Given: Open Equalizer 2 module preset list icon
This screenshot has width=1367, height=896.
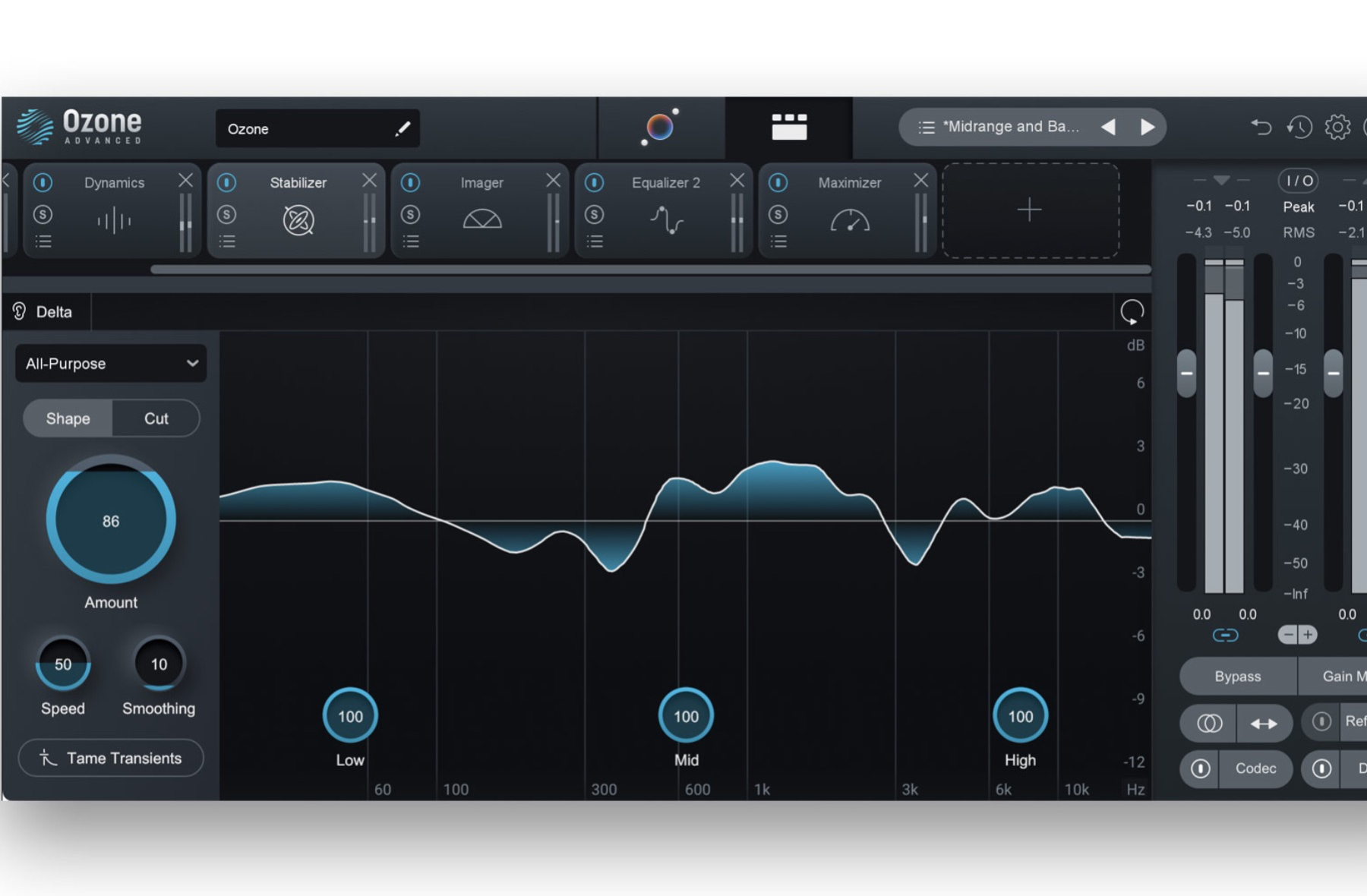Looking at the screenshot, I should click(x=595, y=241).
